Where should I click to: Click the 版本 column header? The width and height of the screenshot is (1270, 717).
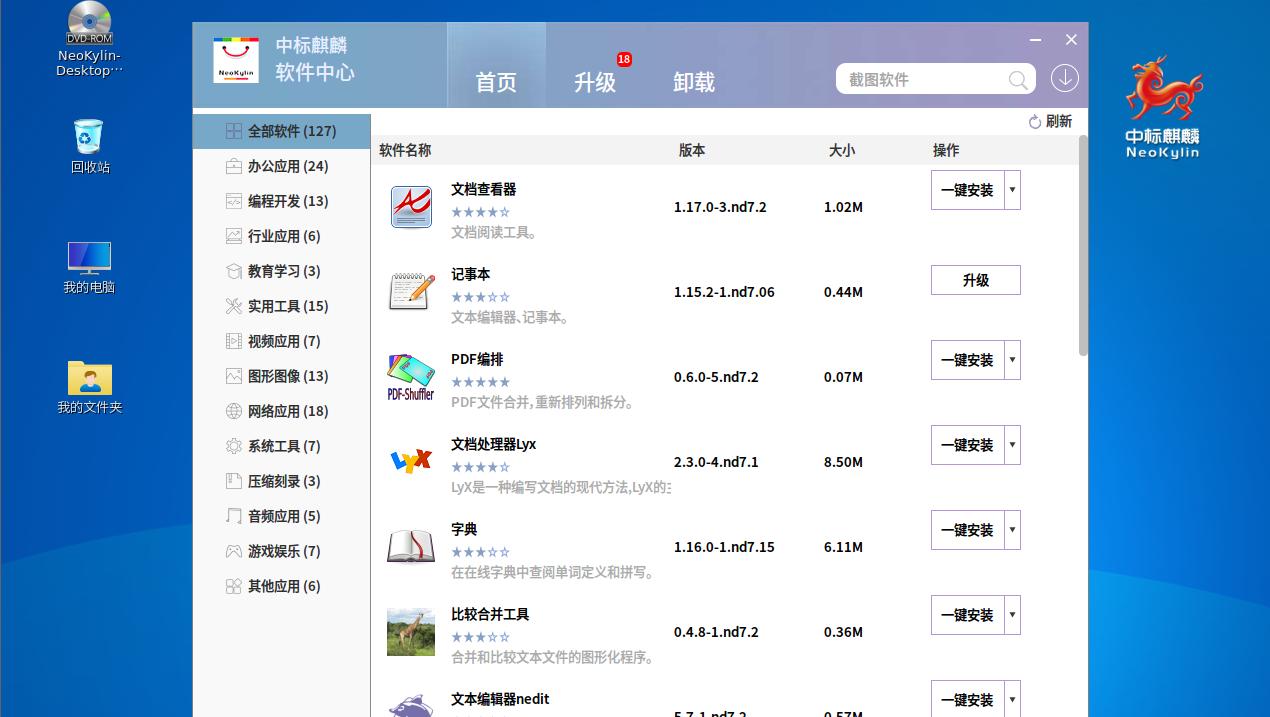692,150
